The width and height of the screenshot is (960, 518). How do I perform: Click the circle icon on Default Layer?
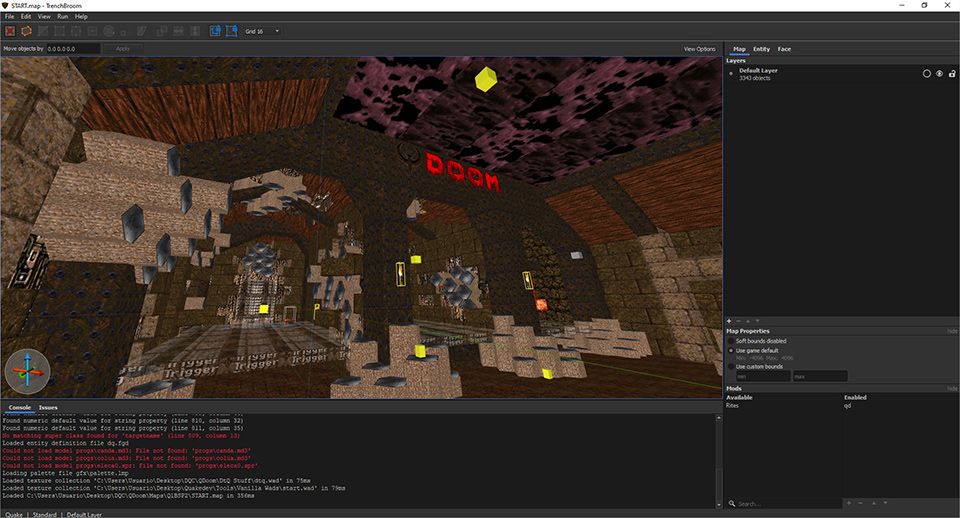point(926,73)
